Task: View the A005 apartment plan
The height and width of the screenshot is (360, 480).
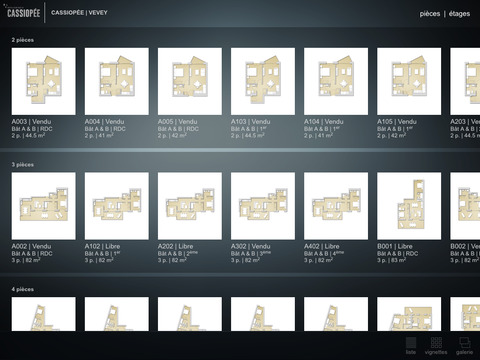Action: pyautogui.click(x=190, y=81)
